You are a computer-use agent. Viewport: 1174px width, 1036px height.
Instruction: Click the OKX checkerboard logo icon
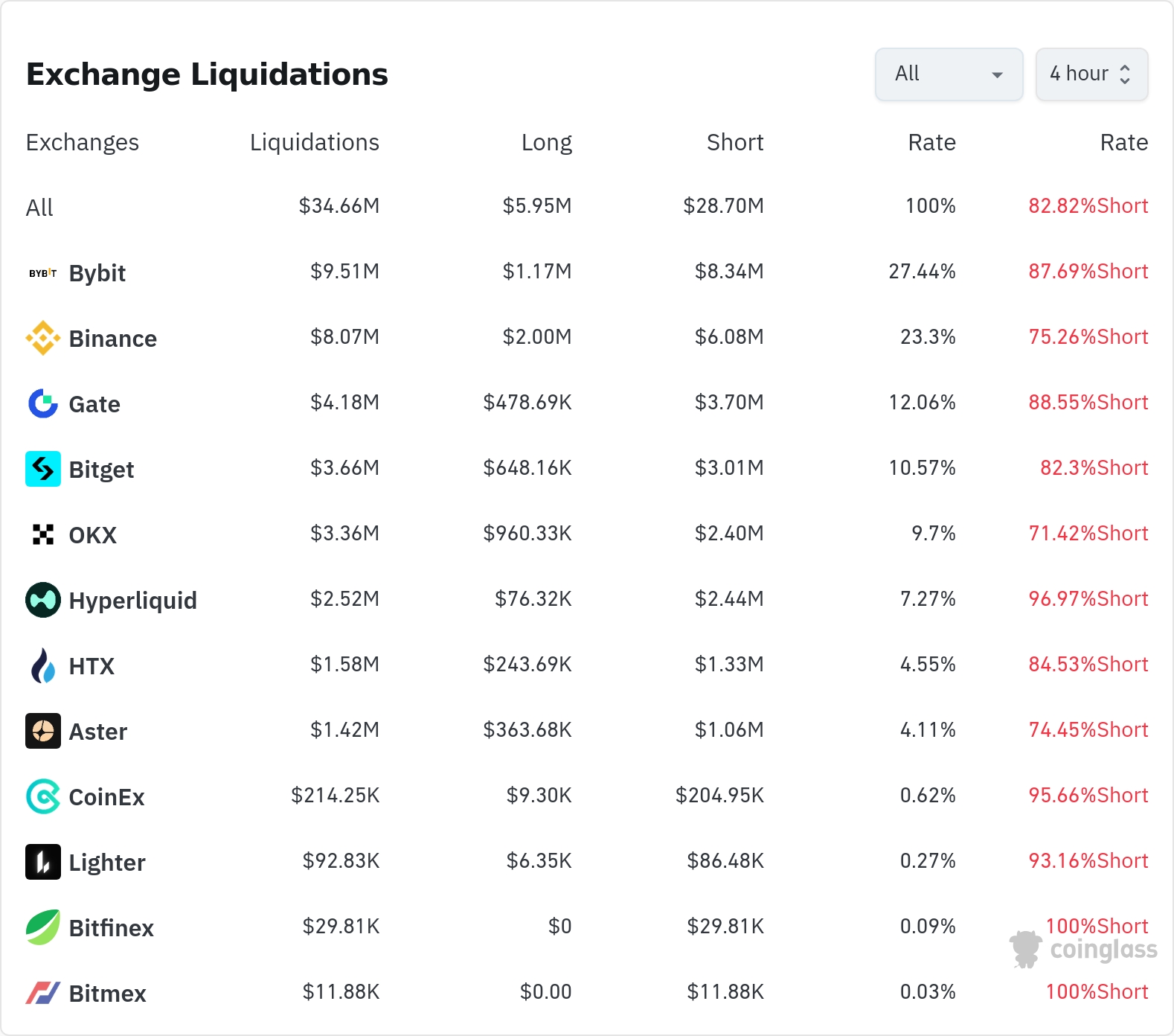pos(43,534)
